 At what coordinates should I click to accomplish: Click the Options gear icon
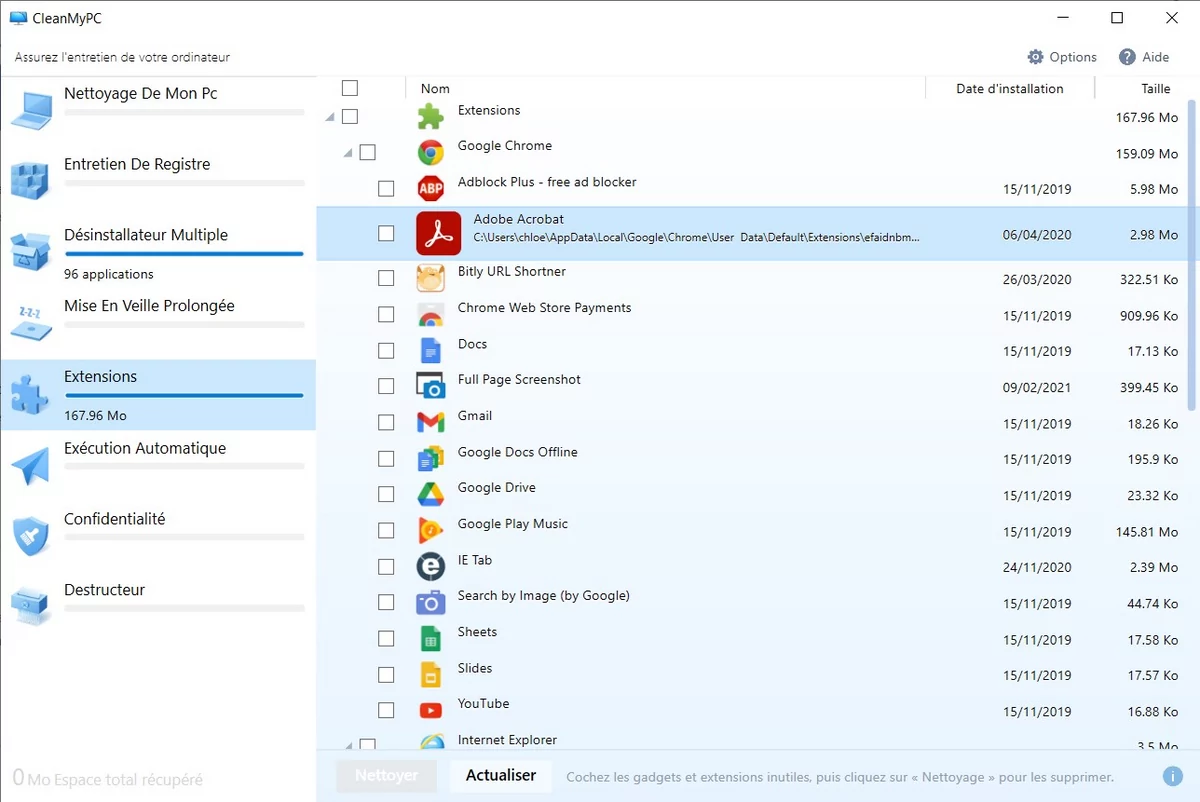[x=1035, y=57]
